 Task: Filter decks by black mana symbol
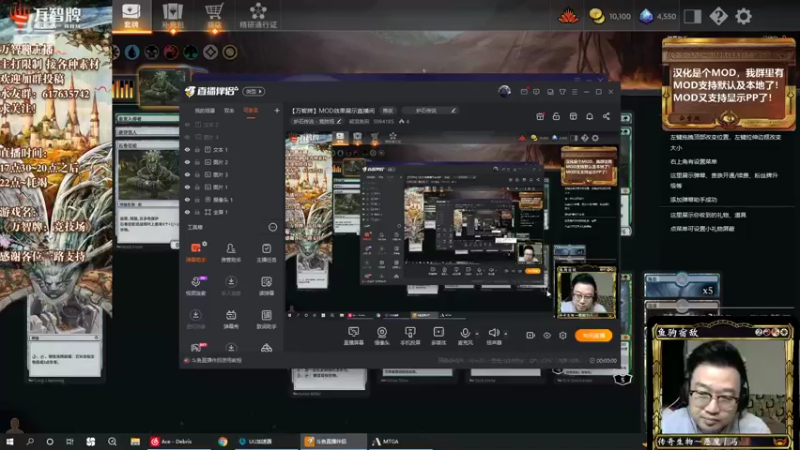[152, 52]
